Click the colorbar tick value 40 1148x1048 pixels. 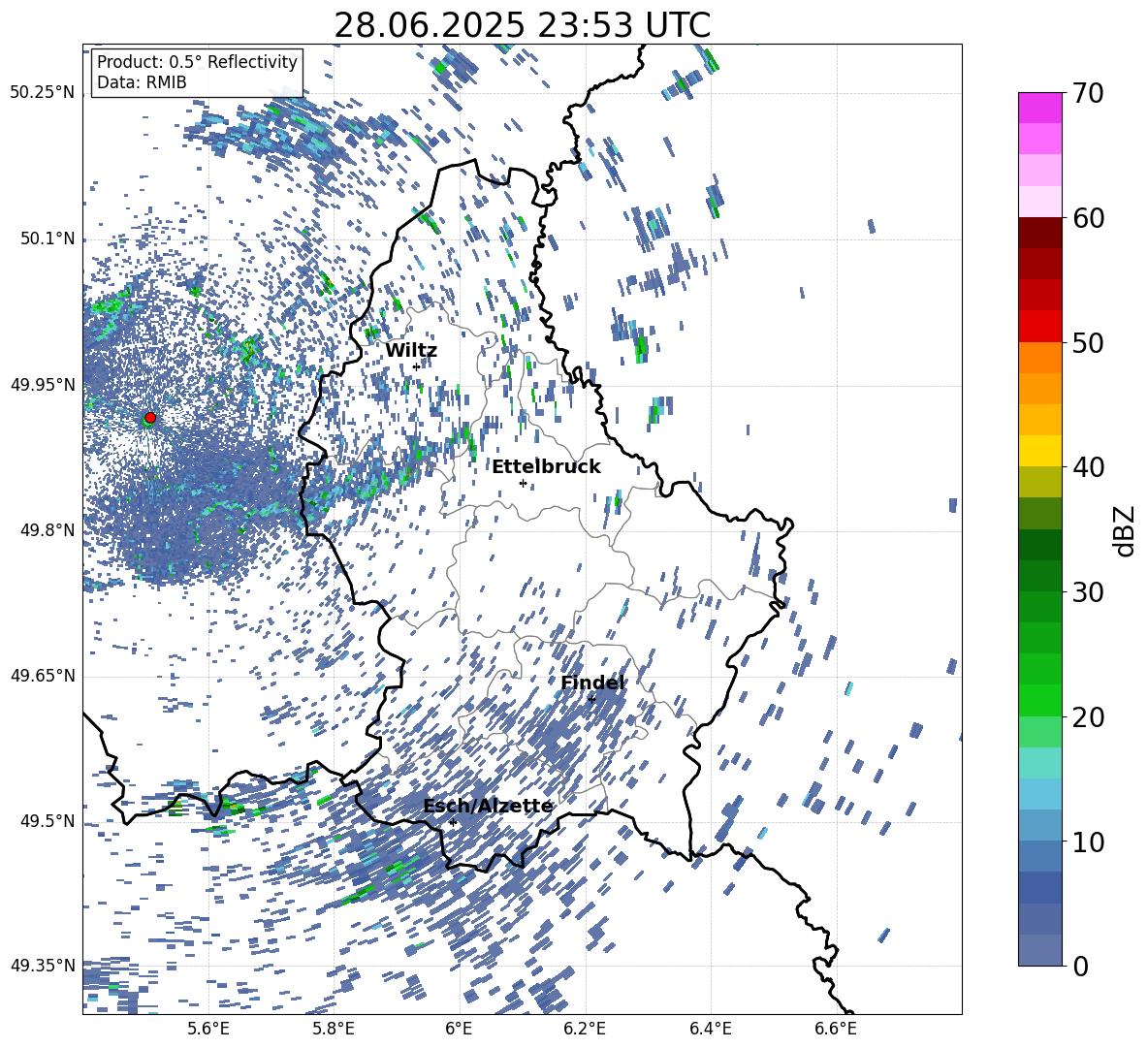(1088, 467)
